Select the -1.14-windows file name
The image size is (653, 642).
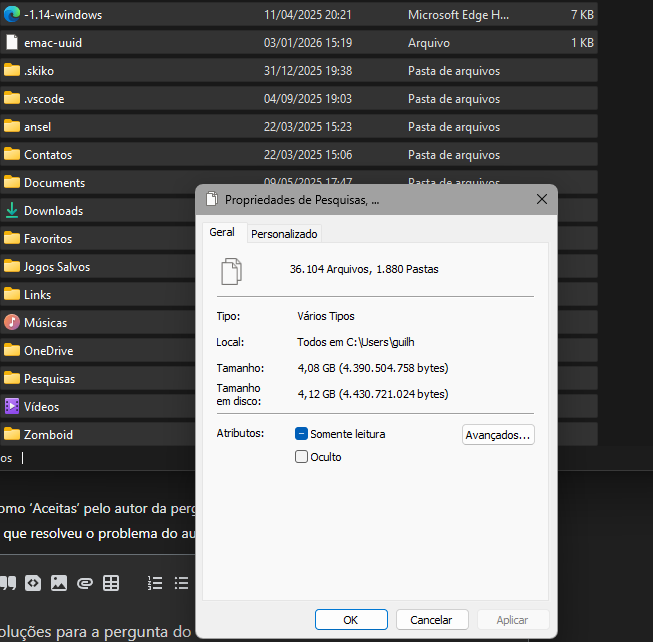[x=63, y=15]
